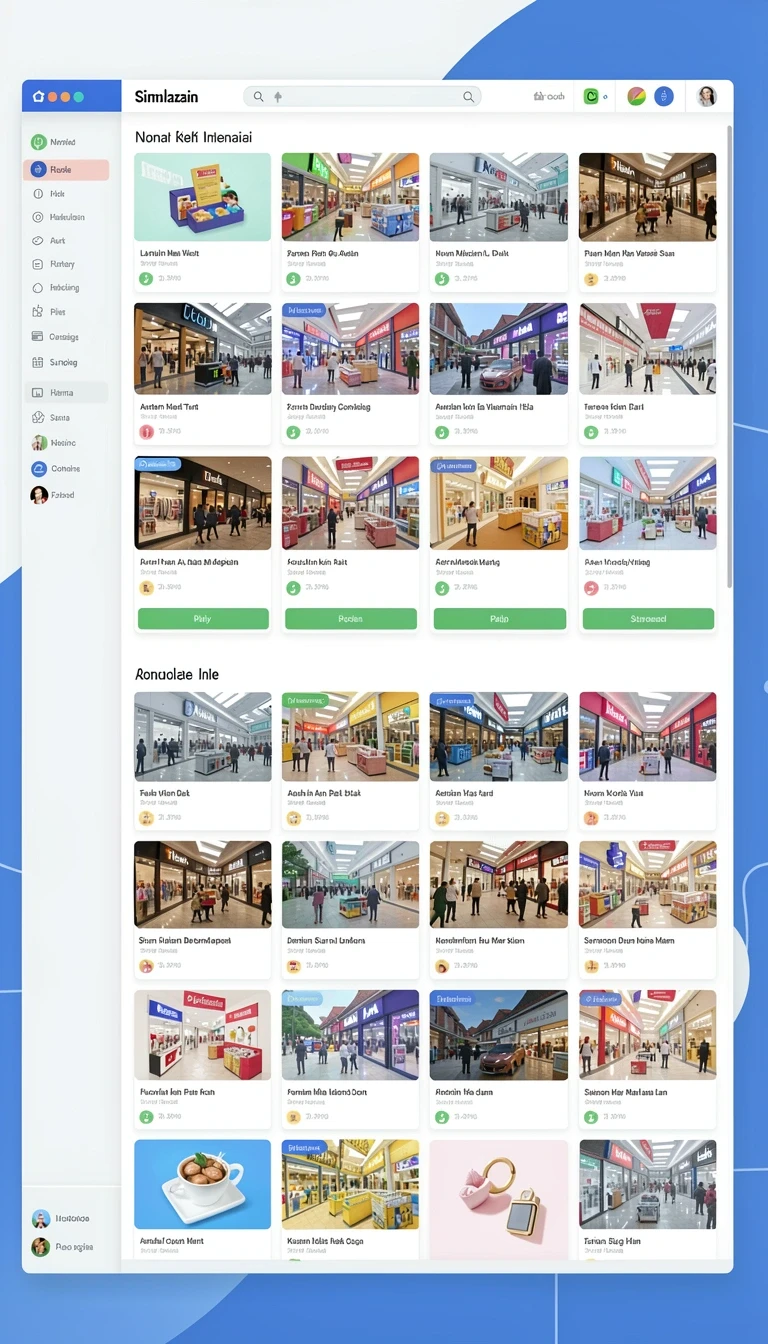Click the multicolored round icon in the header
This screenshot has height=1344, width=768.
[636, 97]
